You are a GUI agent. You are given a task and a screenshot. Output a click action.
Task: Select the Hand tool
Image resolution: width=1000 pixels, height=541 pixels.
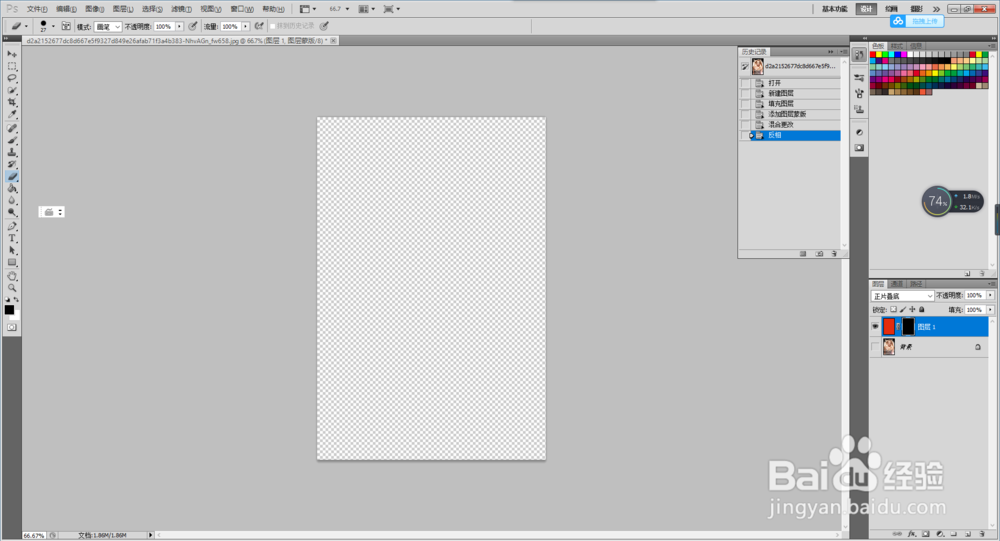(x=11, y=276)
